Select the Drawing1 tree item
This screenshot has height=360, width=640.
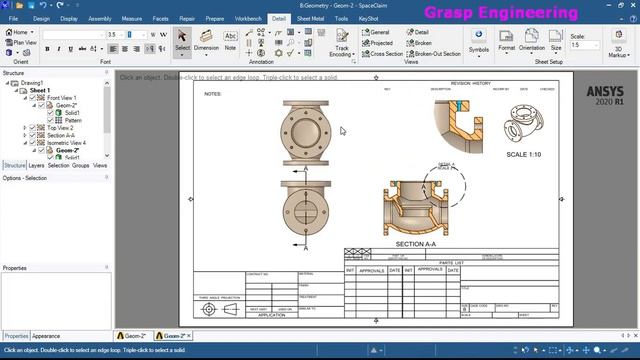tap(32, 83)
